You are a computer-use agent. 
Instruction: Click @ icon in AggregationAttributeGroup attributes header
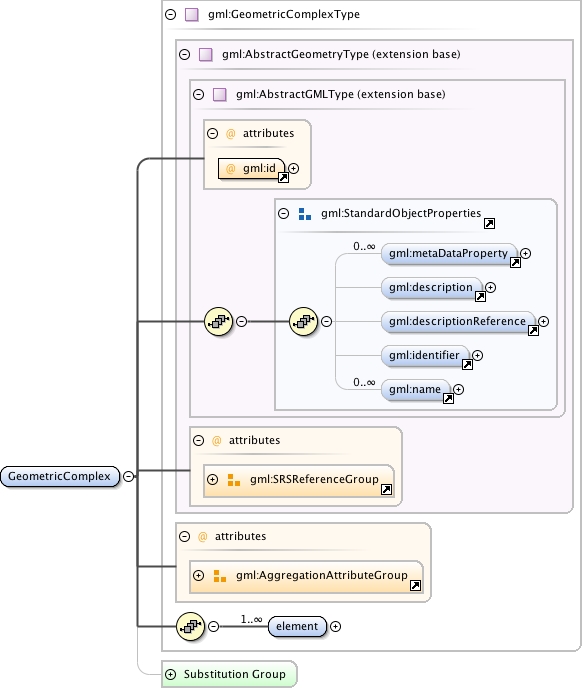pos(202,537)
